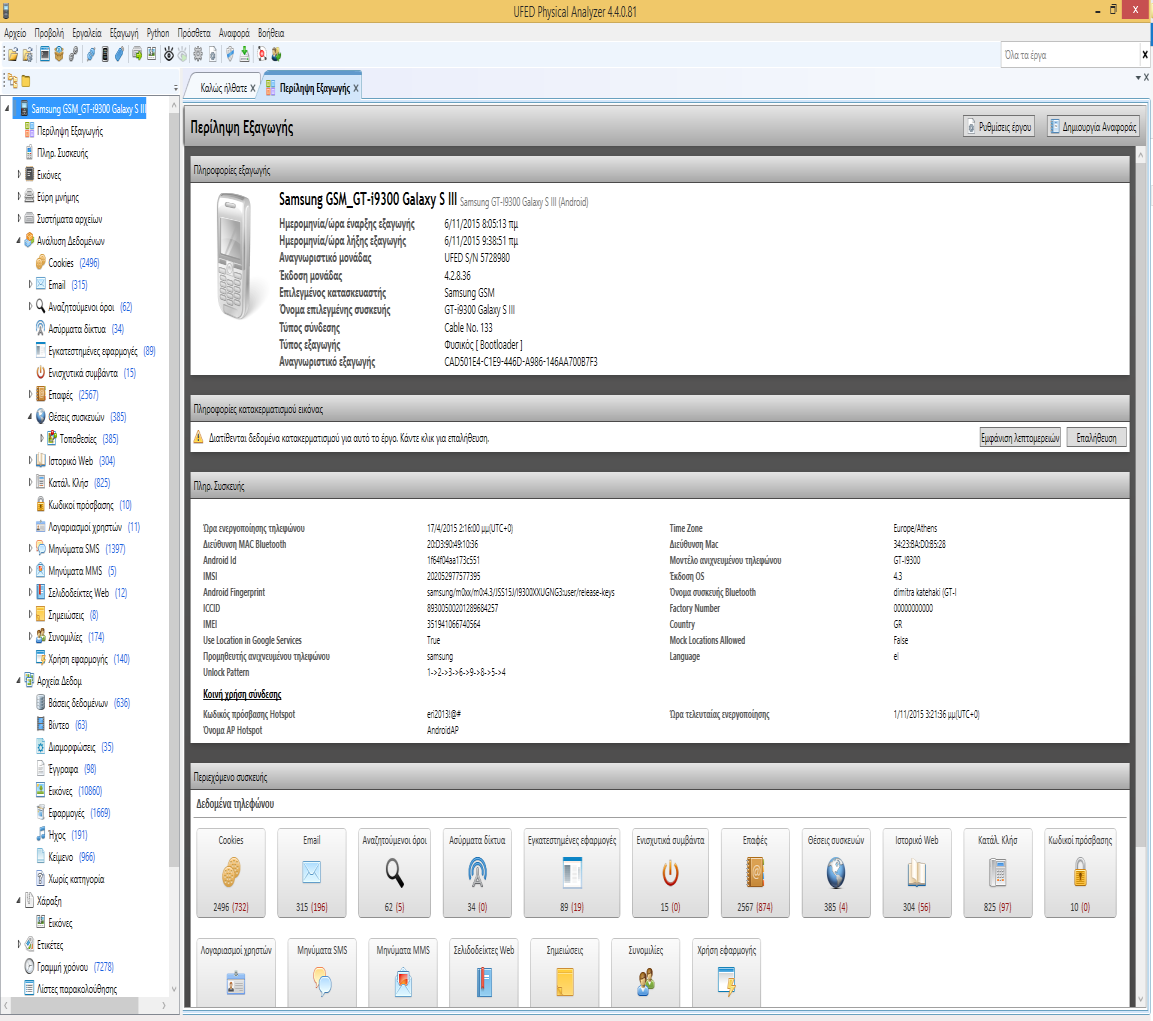Click the Δημιουργία Αναφοράς button

[1093, 127]
